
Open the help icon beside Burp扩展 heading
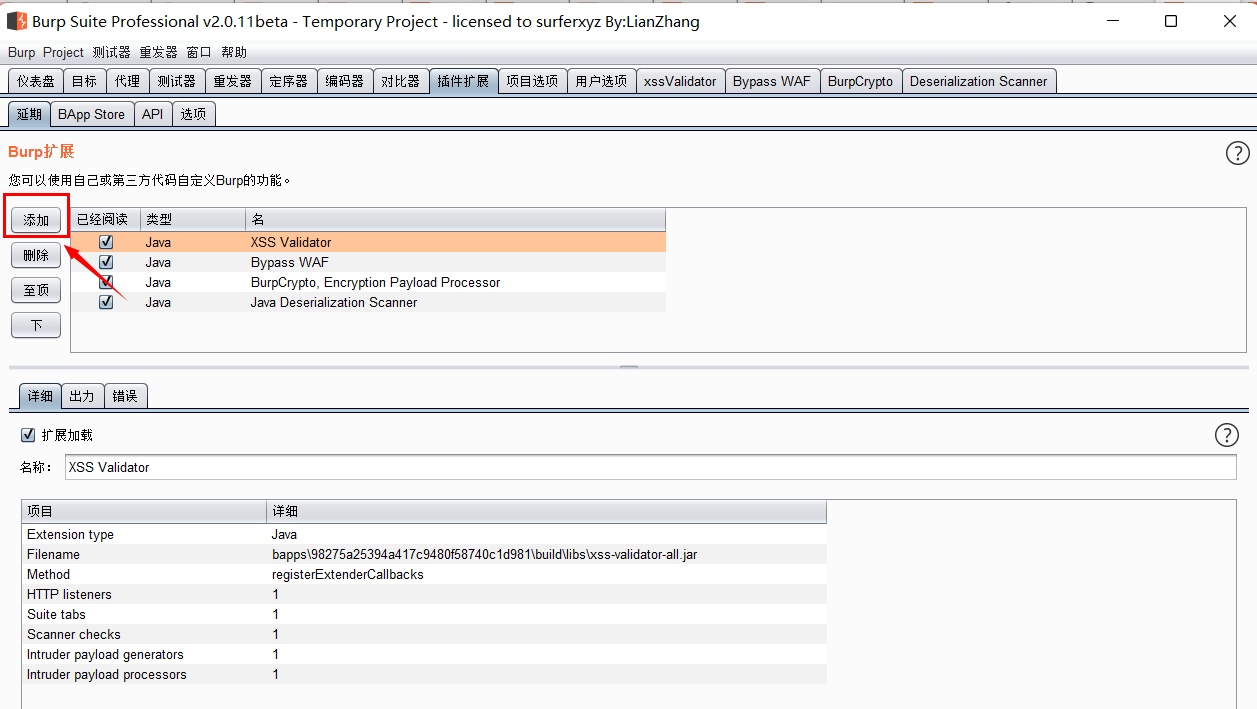click(1237, 153)
